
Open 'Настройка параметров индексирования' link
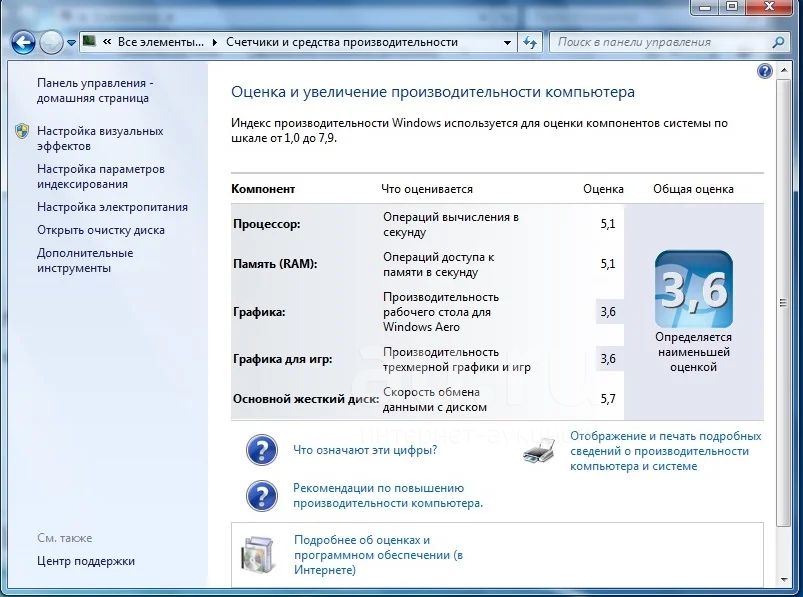[x=100, y=177]
